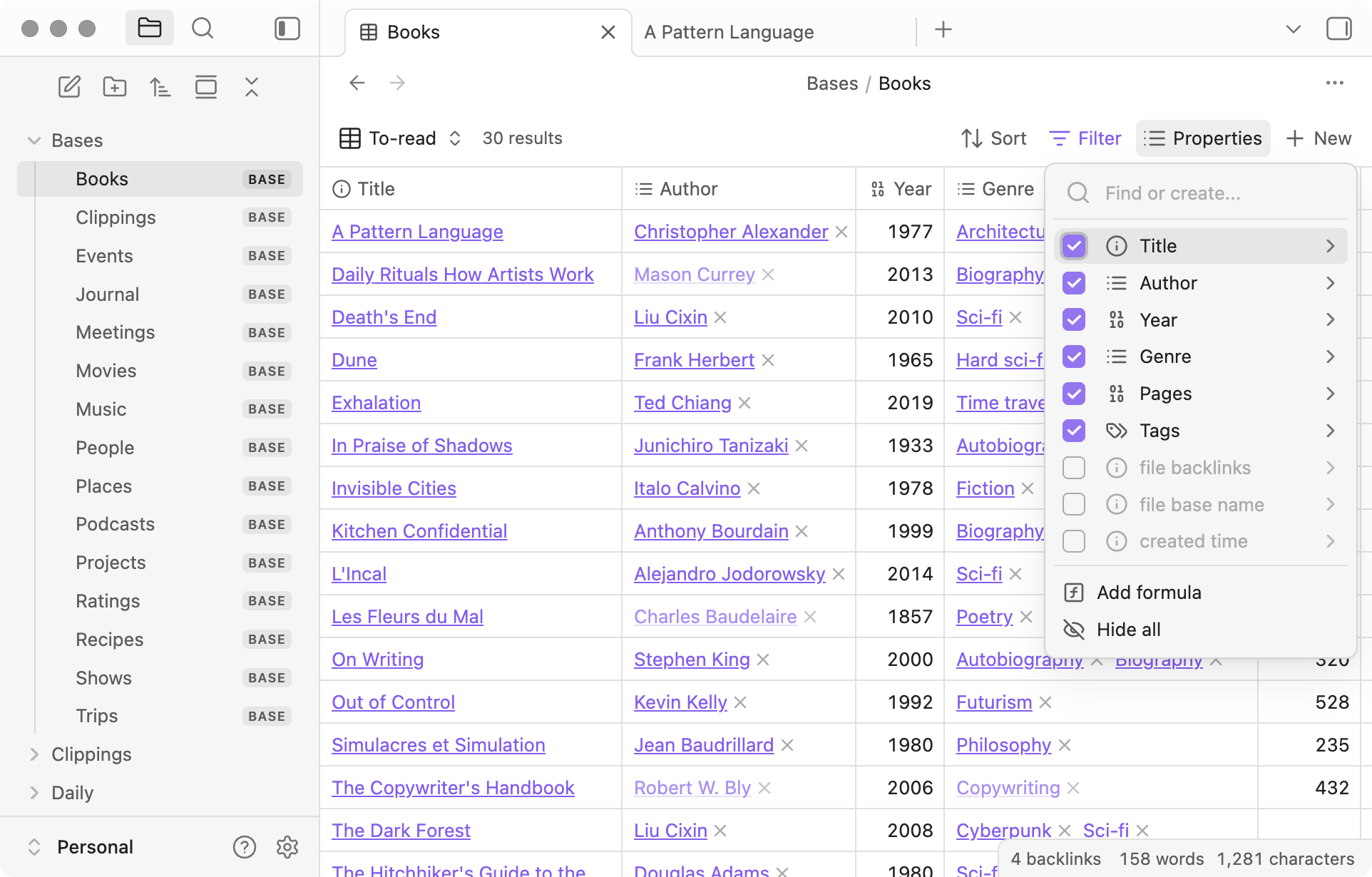Viewport: 1372px width, 877px height.
Task: Change sort order in the file explorer
Action: pyautogui.click(x=160, y=86)
